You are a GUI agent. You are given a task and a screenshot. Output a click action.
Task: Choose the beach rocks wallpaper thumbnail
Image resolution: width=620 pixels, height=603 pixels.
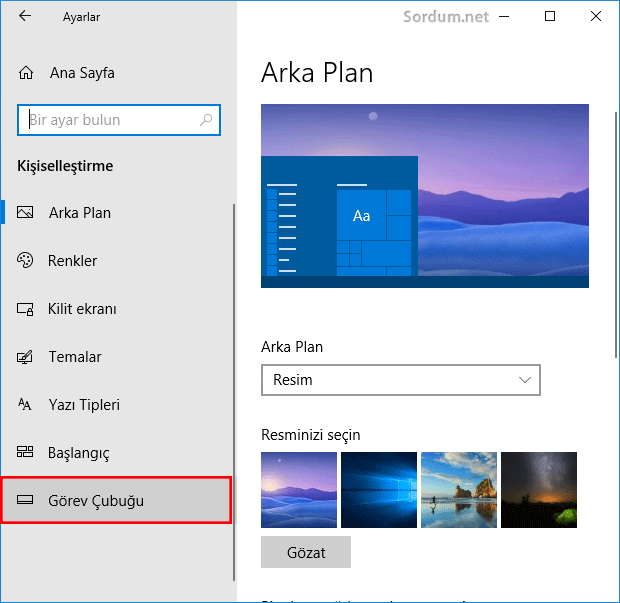tap(459, 490)
